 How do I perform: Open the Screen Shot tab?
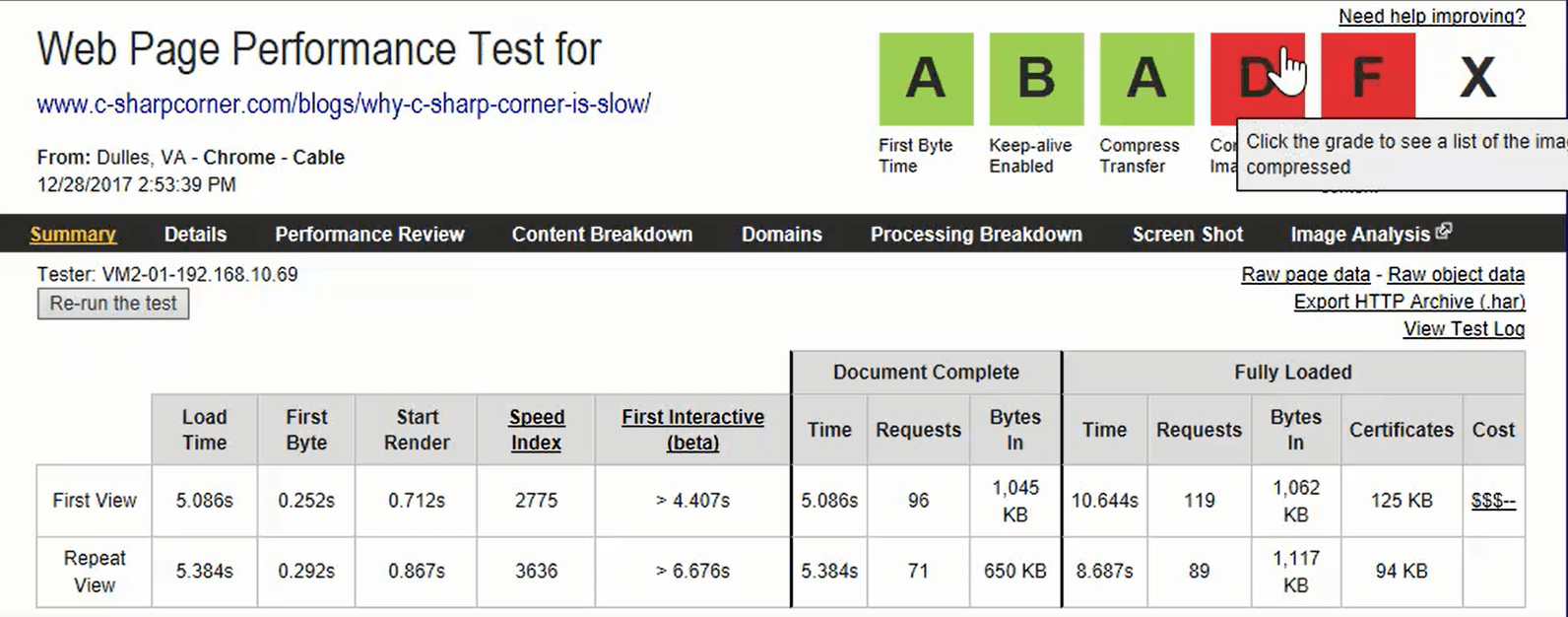click(x=1187, y=235)
